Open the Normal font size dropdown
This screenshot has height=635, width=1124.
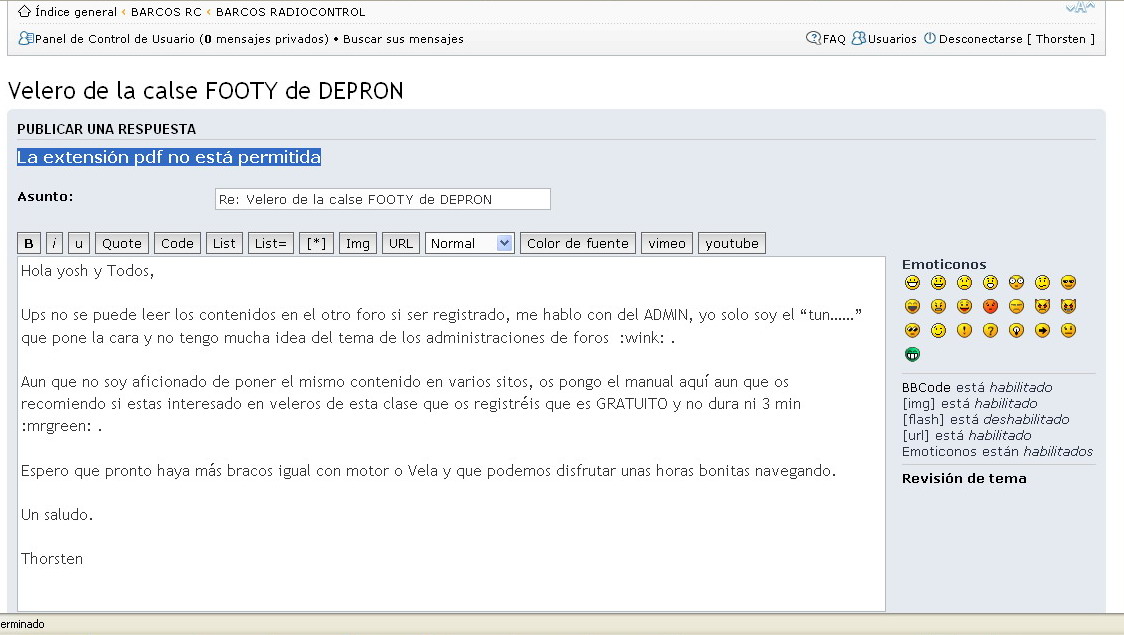469,243
